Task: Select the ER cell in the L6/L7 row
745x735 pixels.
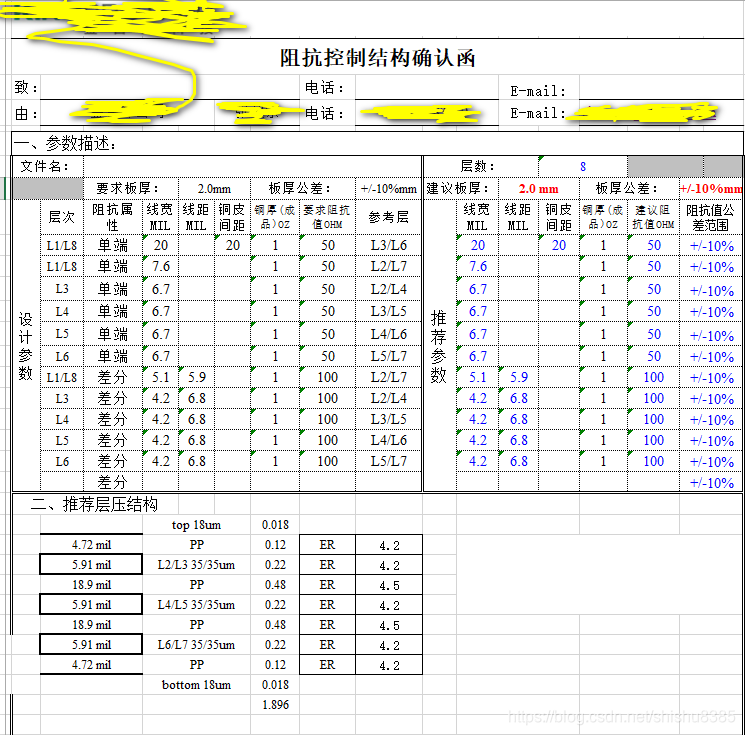Action: pyautogui.click(x=327, y=645)
